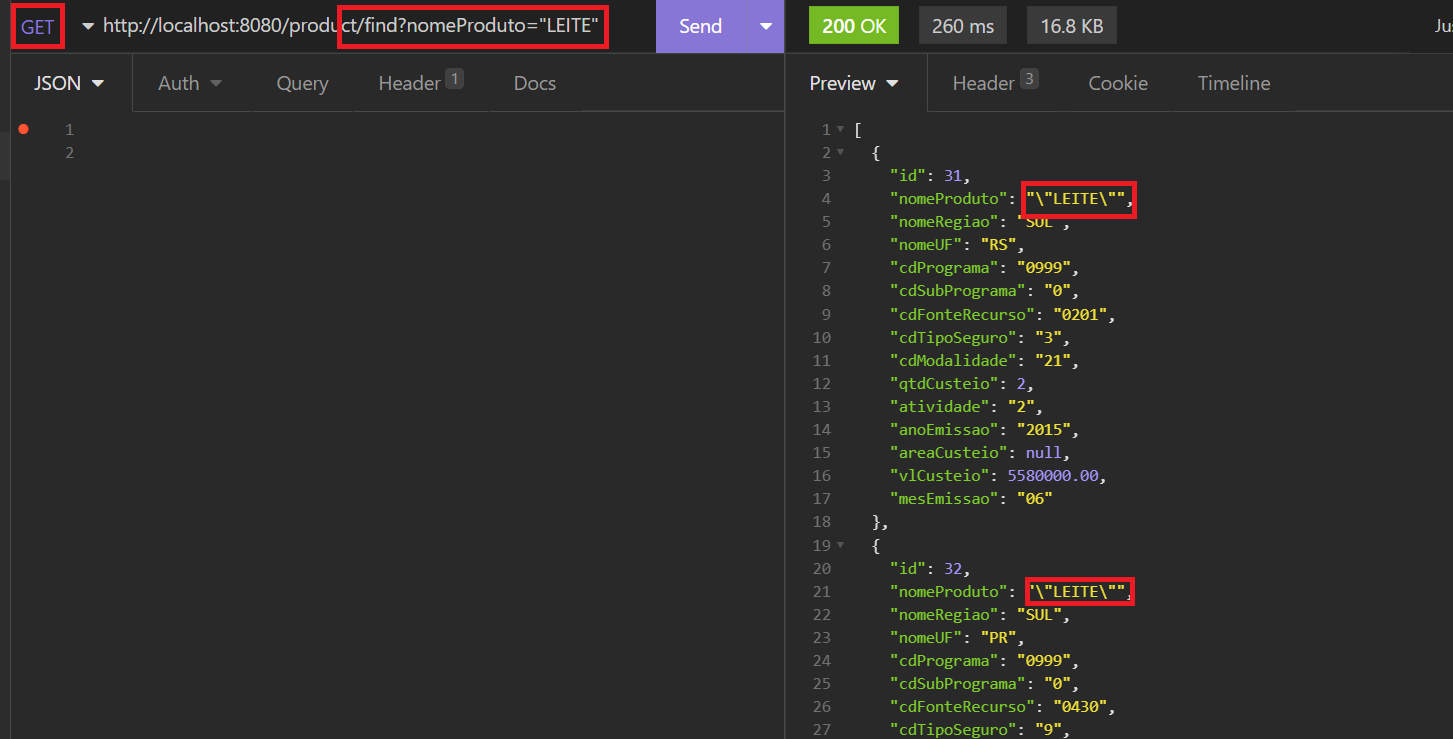
Task: Open the Send button's dropdown arrow
Action: click(764, 26)
